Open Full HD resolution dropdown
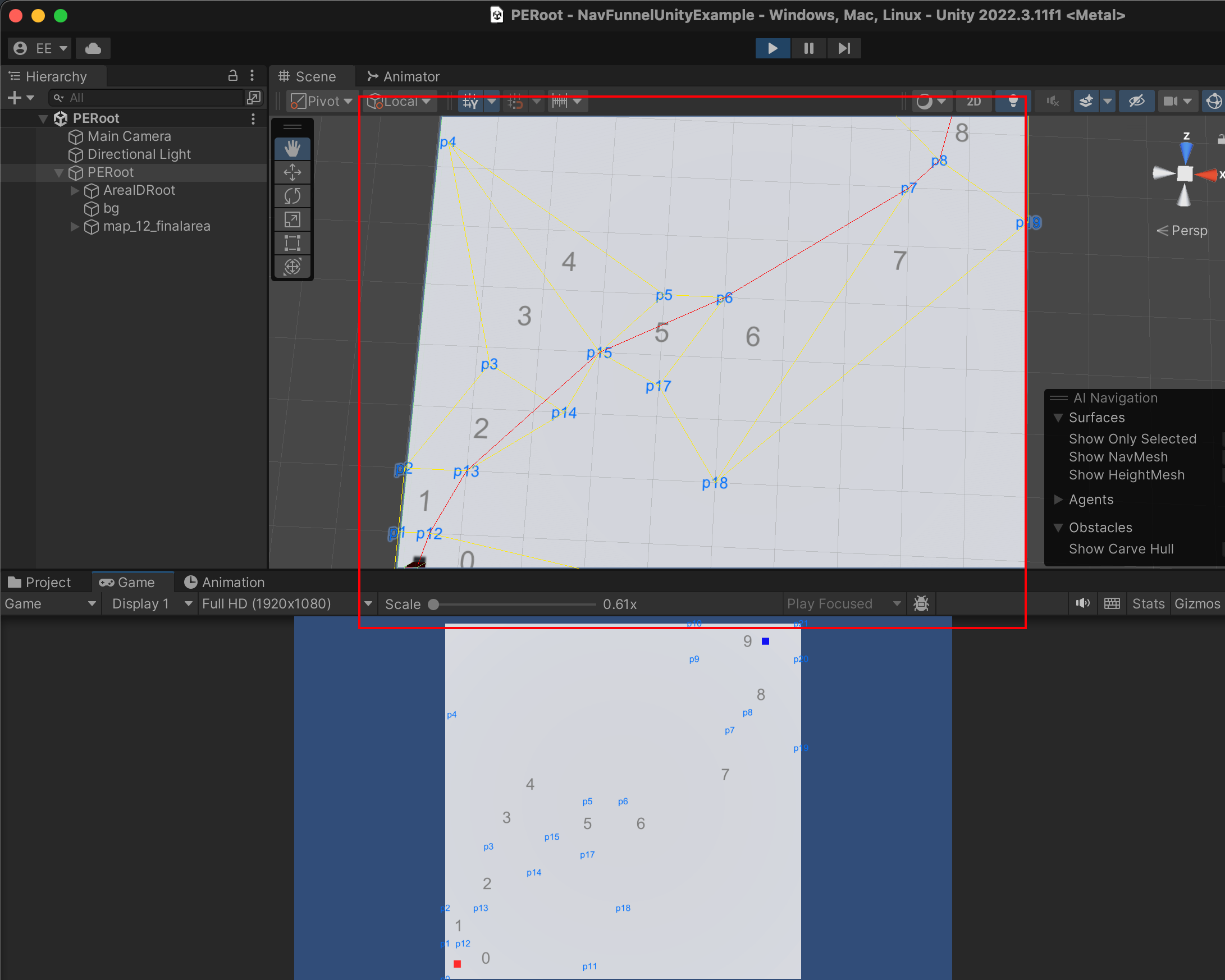1225x980 pixels. point(286,604)
